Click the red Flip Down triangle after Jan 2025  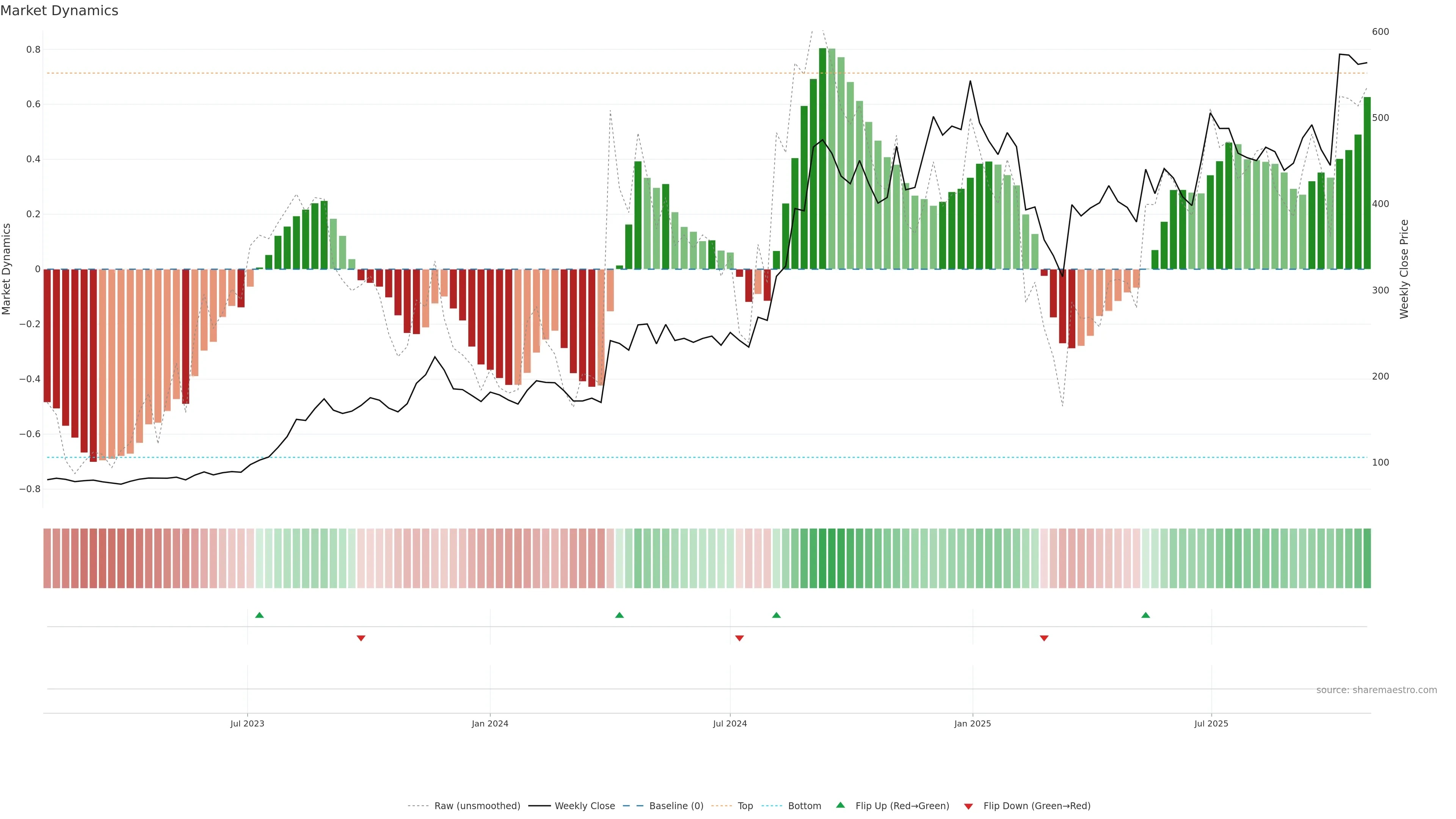tap(1044, 638)
